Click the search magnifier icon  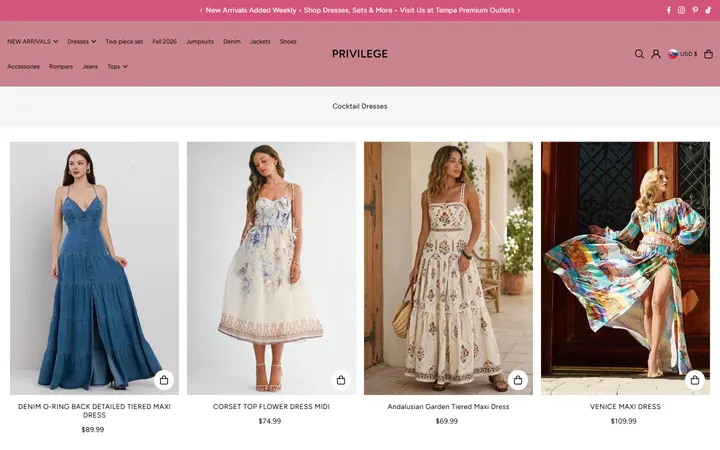[x=639, y=54]
